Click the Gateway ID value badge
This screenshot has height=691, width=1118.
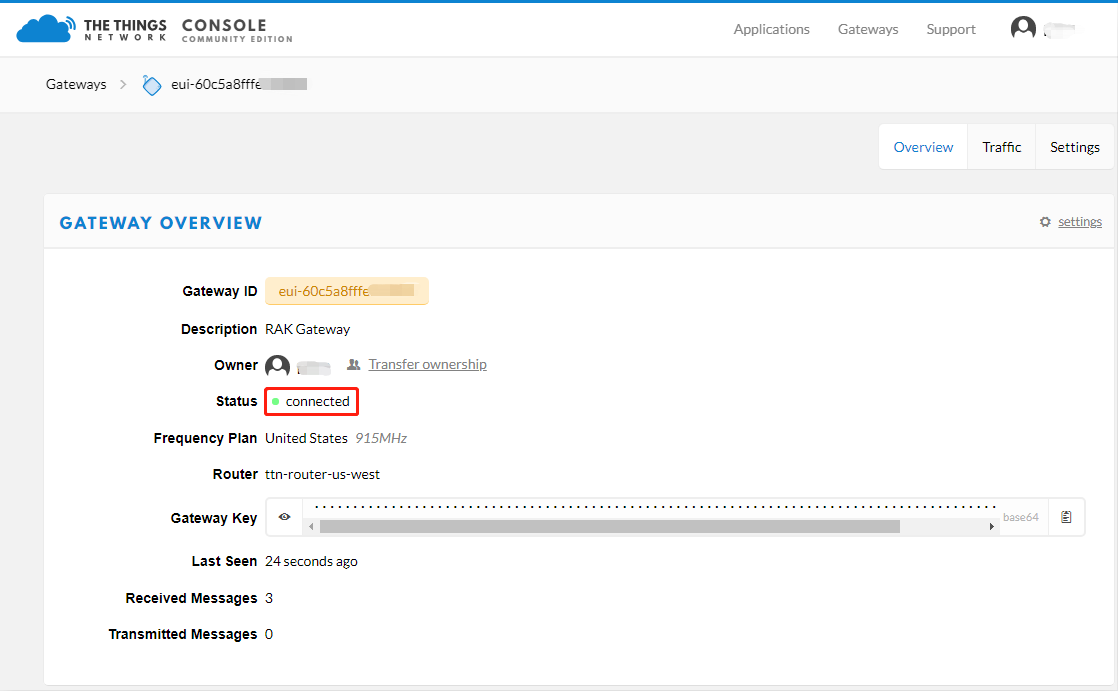point(347,291)
